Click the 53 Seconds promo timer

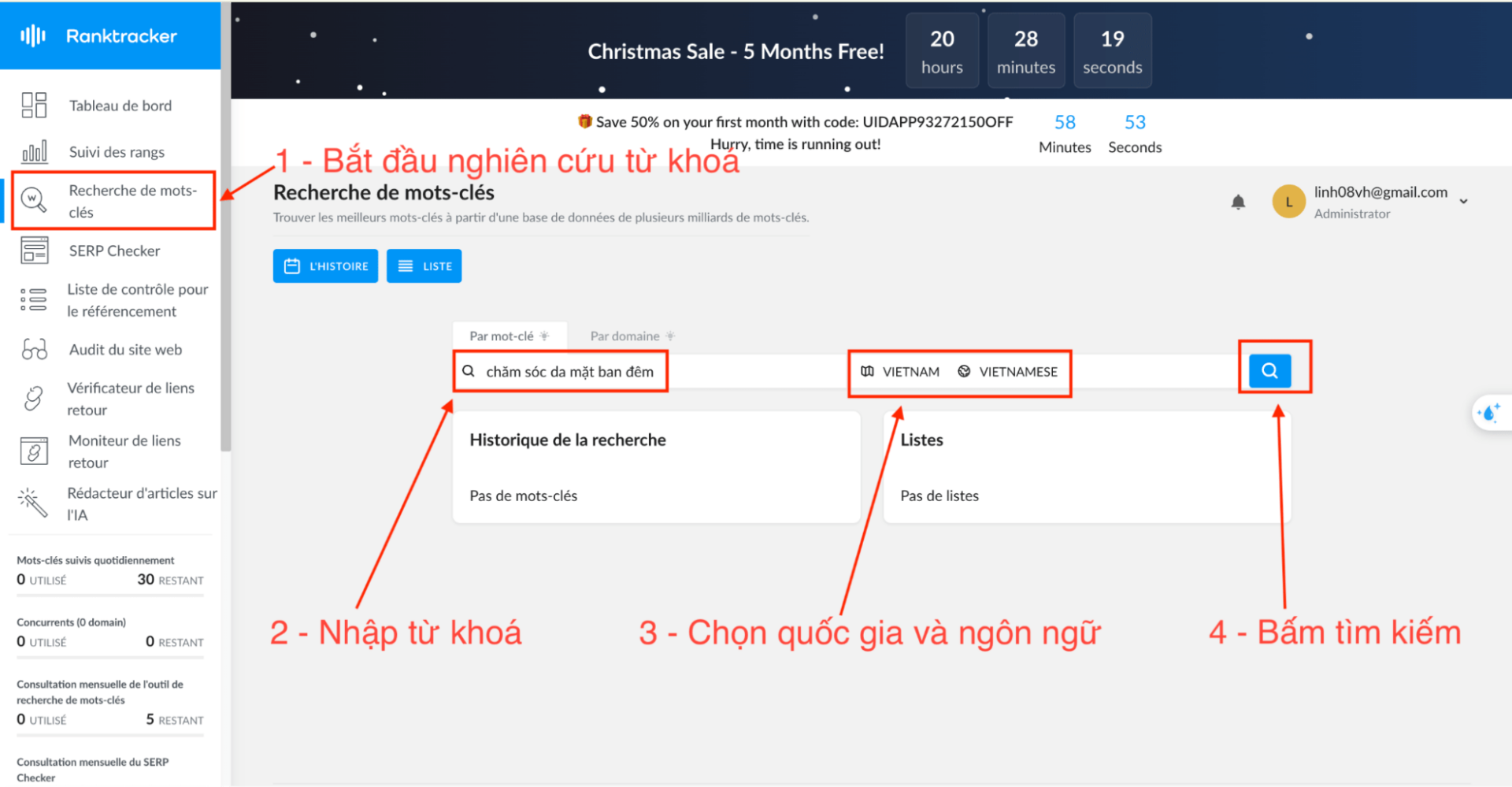coord(1135,134)
